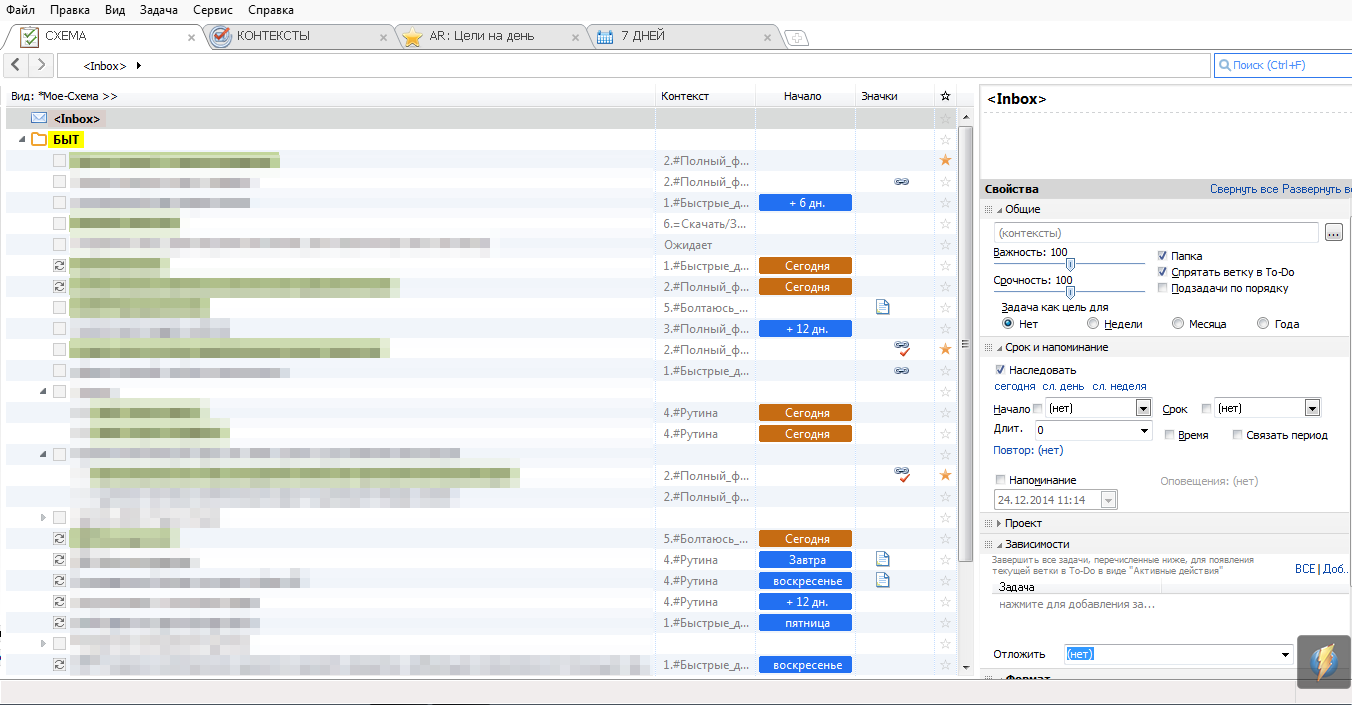
Task: Click the Поиск search field
Action: 1280,65
